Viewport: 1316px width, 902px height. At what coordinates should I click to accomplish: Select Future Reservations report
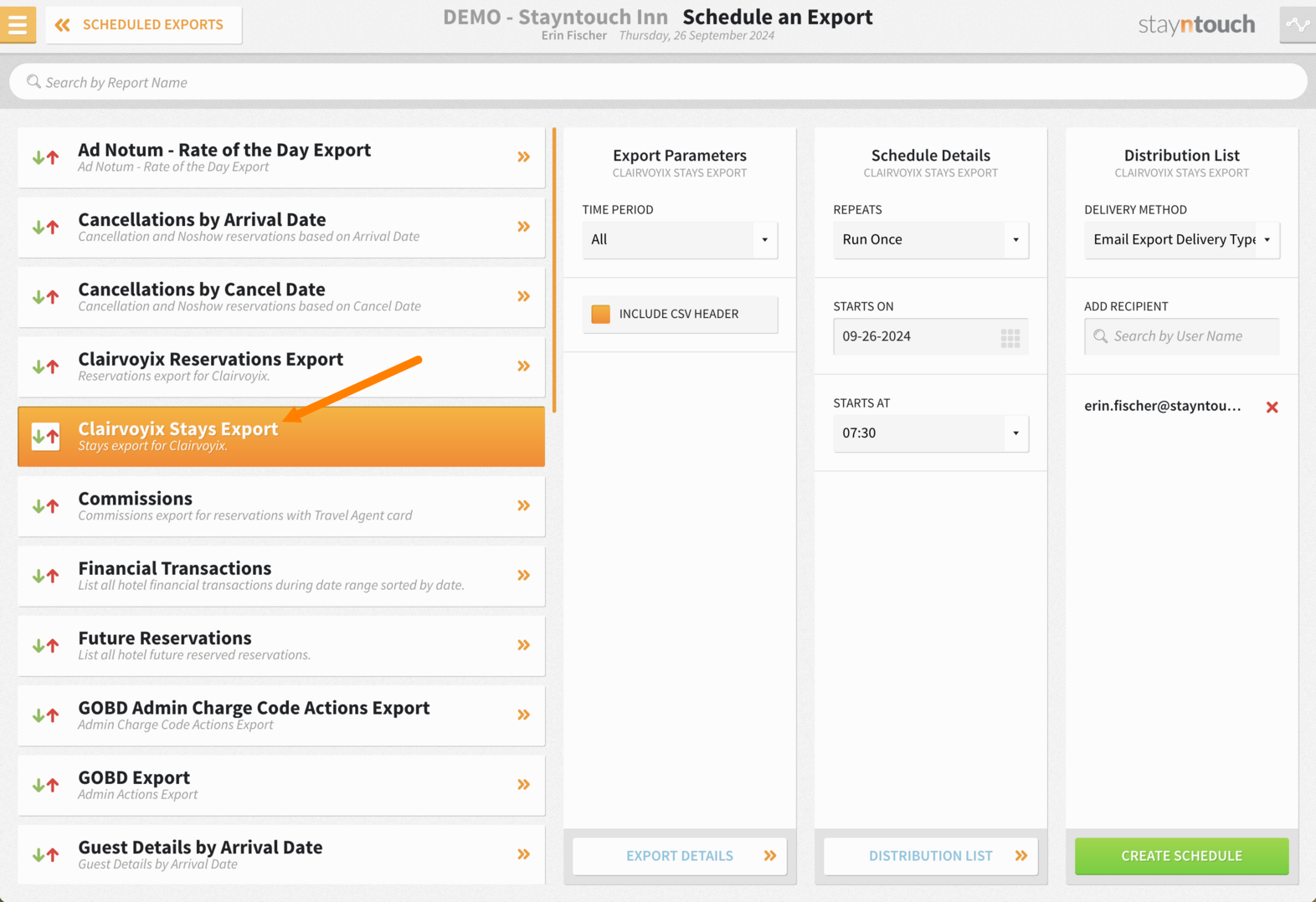(x=281, y=645)
